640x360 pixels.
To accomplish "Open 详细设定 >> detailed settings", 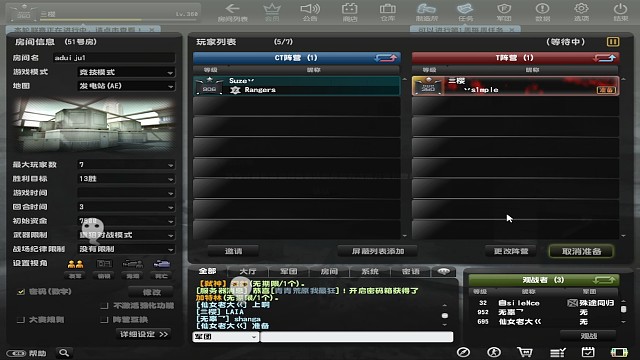I will pos(144,334).
